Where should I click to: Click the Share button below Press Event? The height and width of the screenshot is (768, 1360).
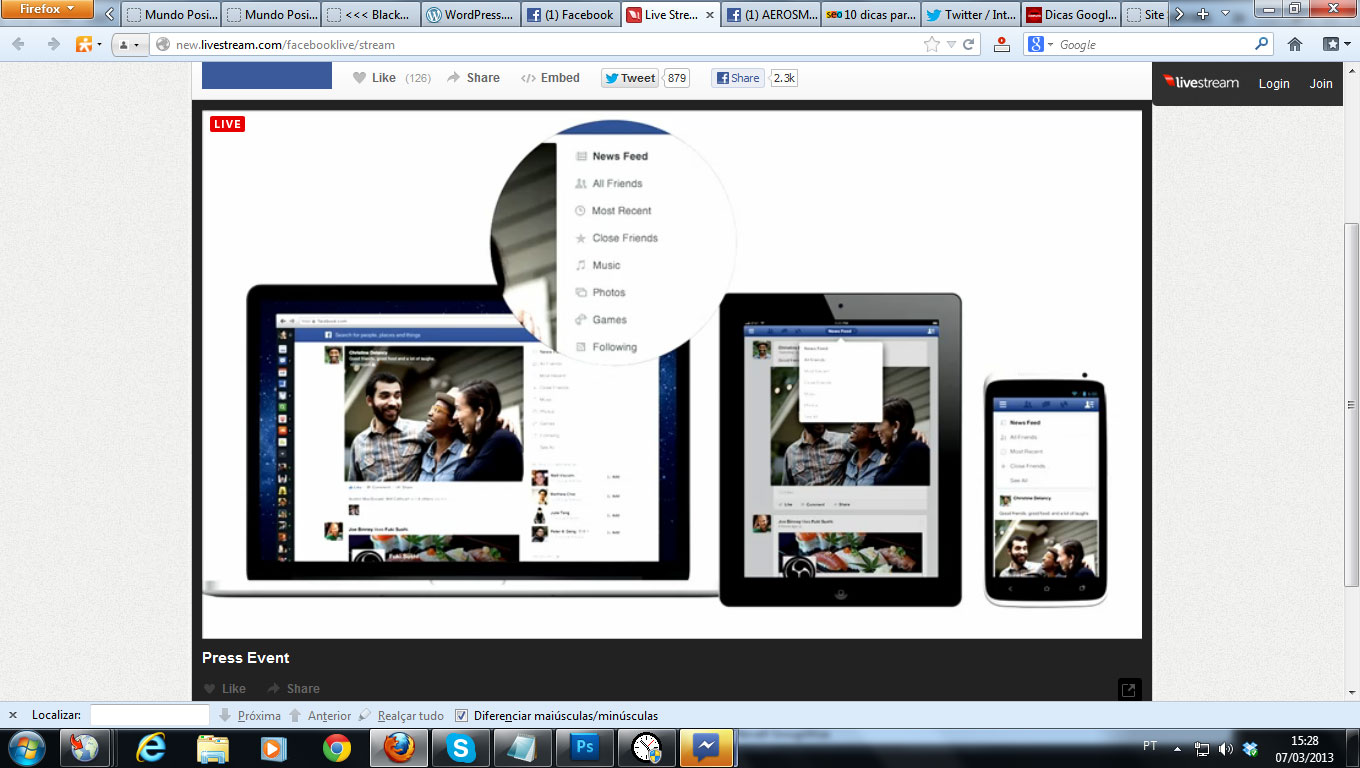click(x=293, y=688)
